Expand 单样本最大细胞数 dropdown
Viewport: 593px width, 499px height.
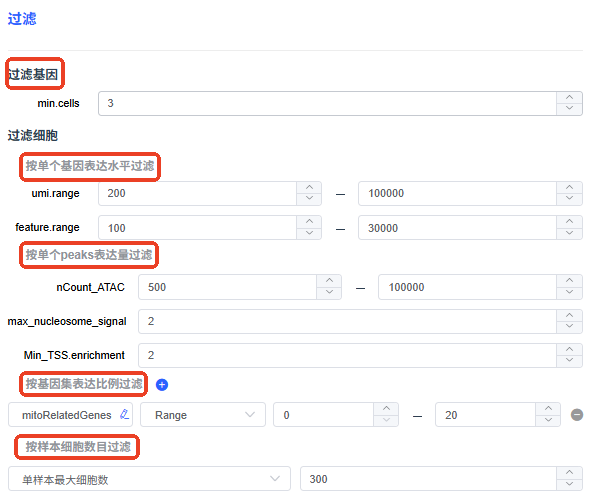point(149,479)
